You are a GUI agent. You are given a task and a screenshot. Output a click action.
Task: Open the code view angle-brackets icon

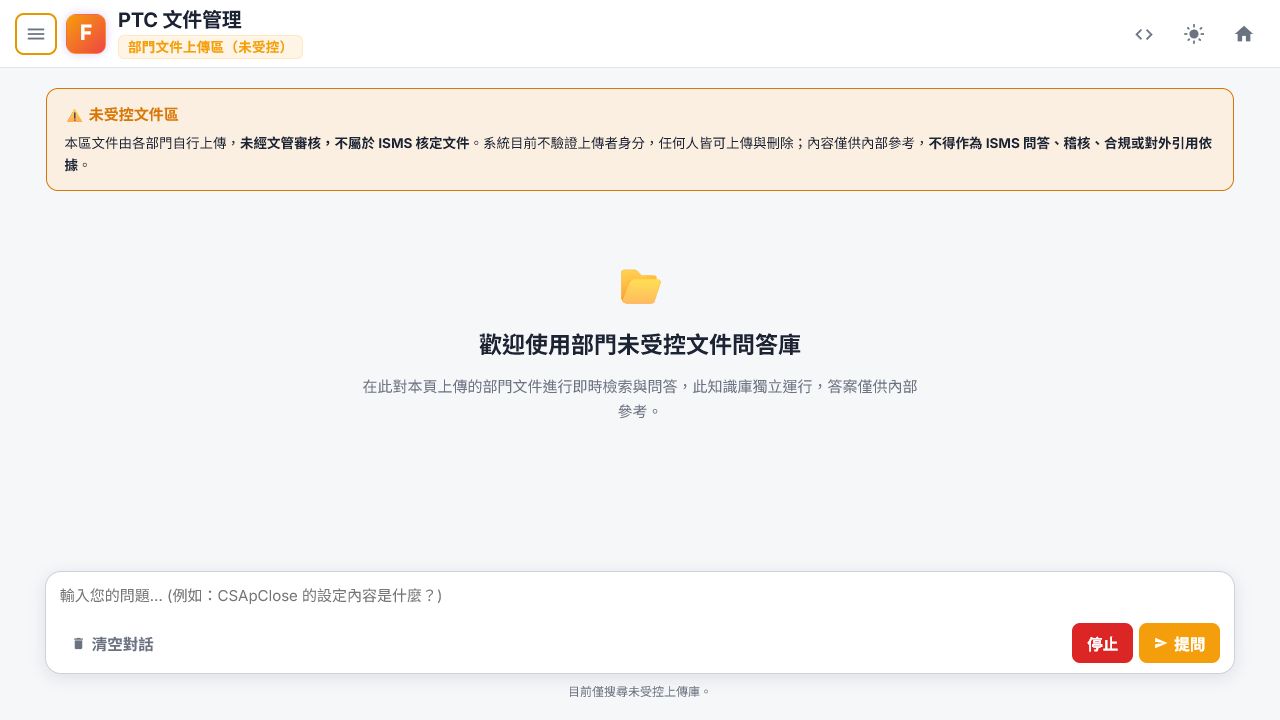[1144, 34]
